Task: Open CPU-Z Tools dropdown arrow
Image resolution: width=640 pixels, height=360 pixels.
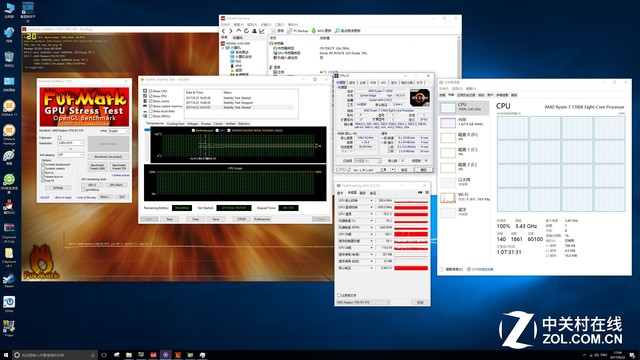Action: point(393,169)
